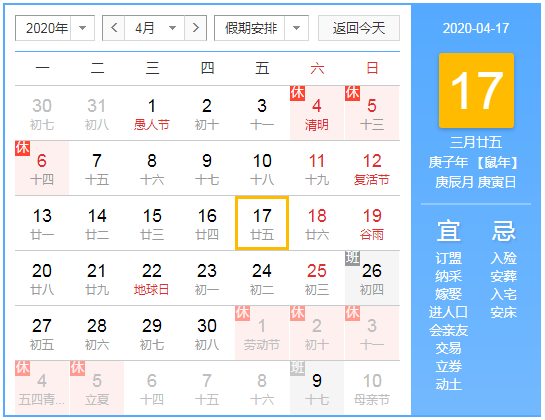Select April 22 地球日
Image resolution: width=545 pixels, height=420 pixels.
[x=152, y=278]
